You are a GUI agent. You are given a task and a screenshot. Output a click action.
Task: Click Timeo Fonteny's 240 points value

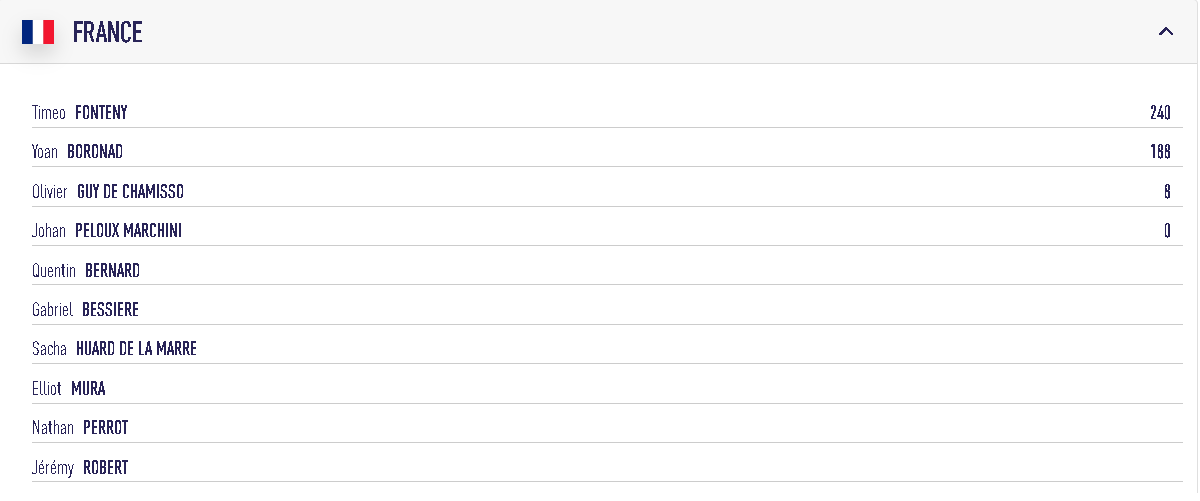coord(1160,113)
